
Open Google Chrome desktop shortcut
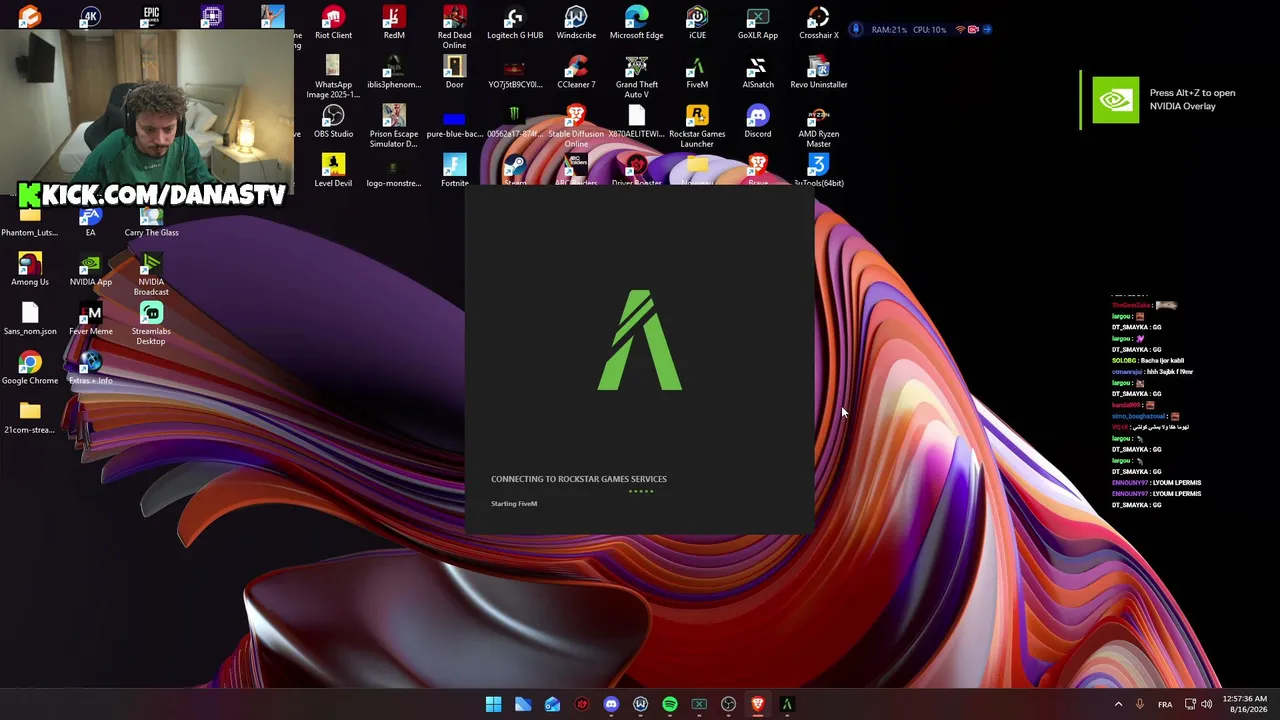30,367
